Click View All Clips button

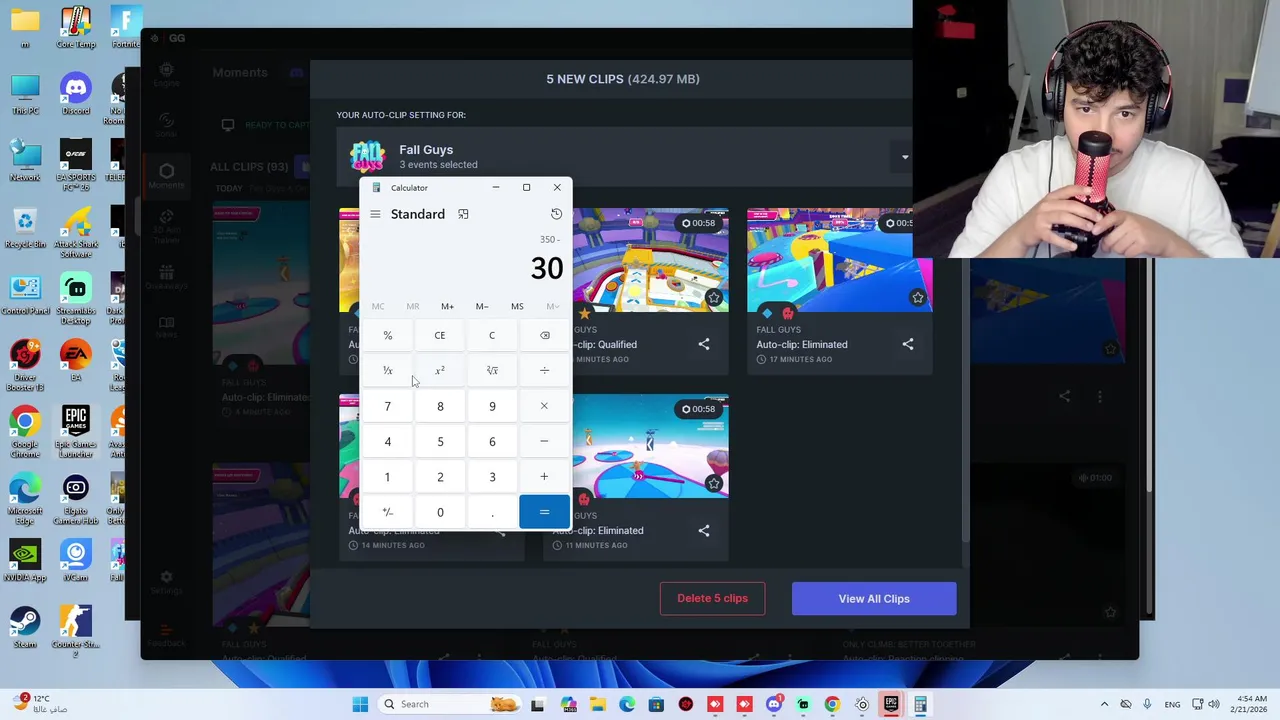pos(874,598)
